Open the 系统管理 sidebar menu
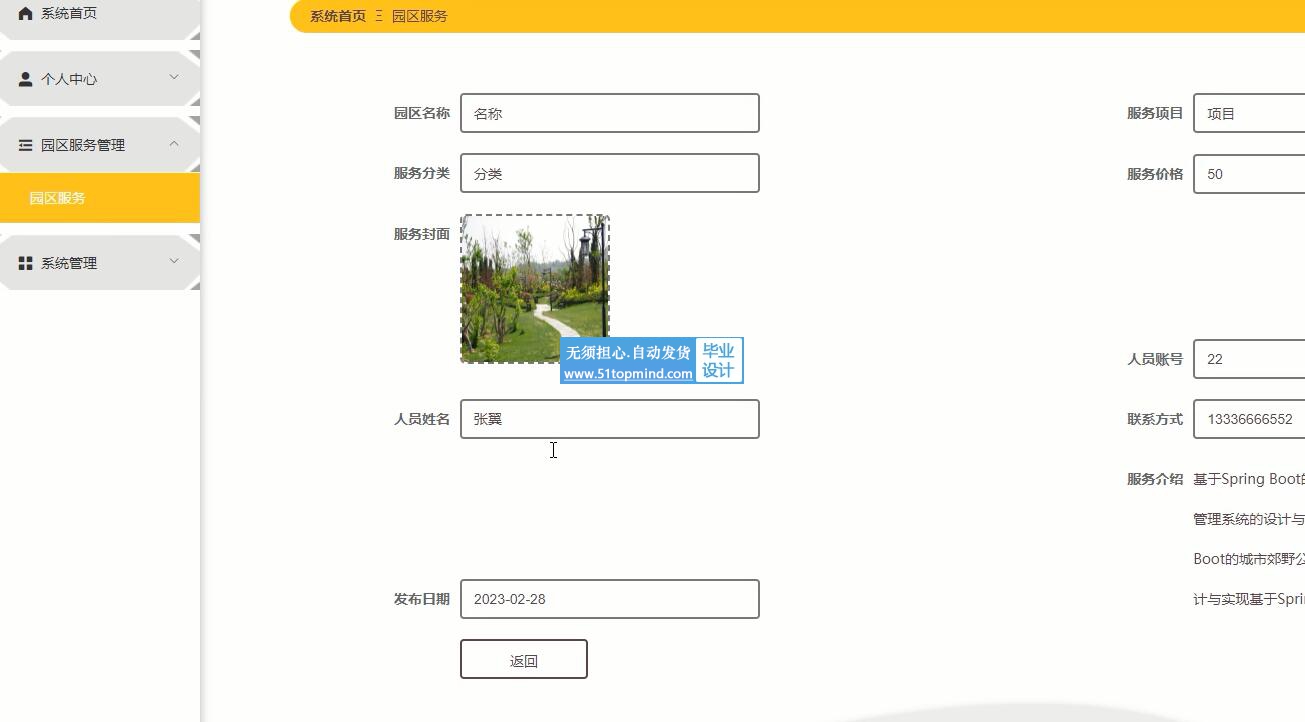This screenshot has width=1305, height=722. click(100, 263)
